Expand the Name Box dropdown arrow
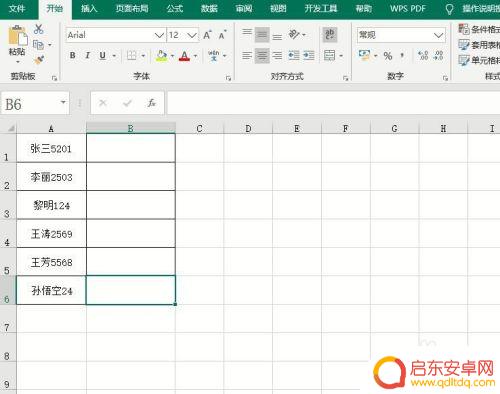Image resolution: width=500 pixels, height=394 pixels. (x=63, y=102)
